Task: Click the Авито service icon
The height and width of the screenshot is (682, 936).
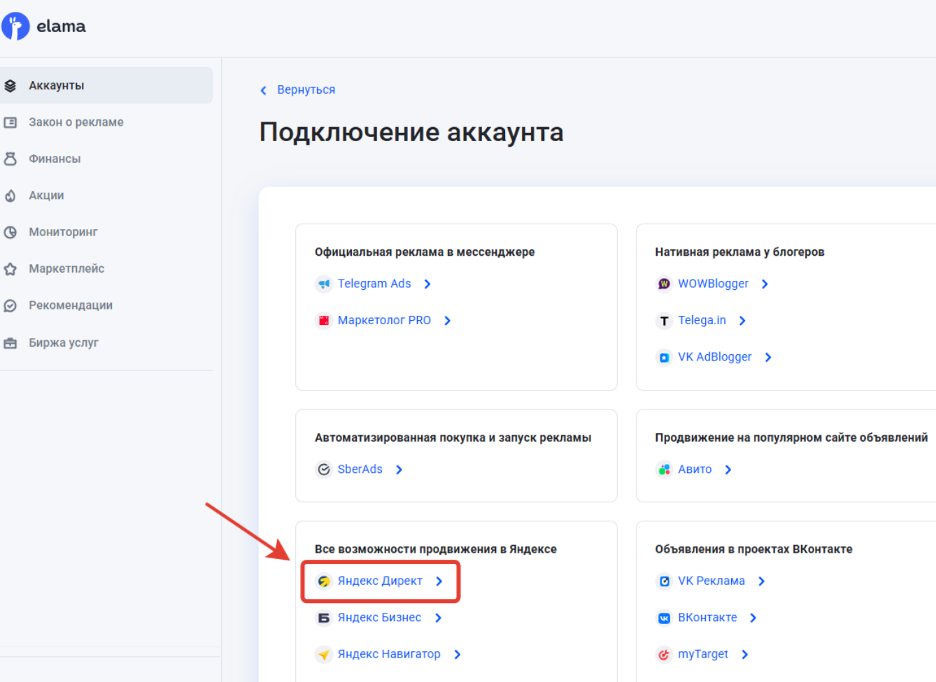Action: tap(665, 468)
